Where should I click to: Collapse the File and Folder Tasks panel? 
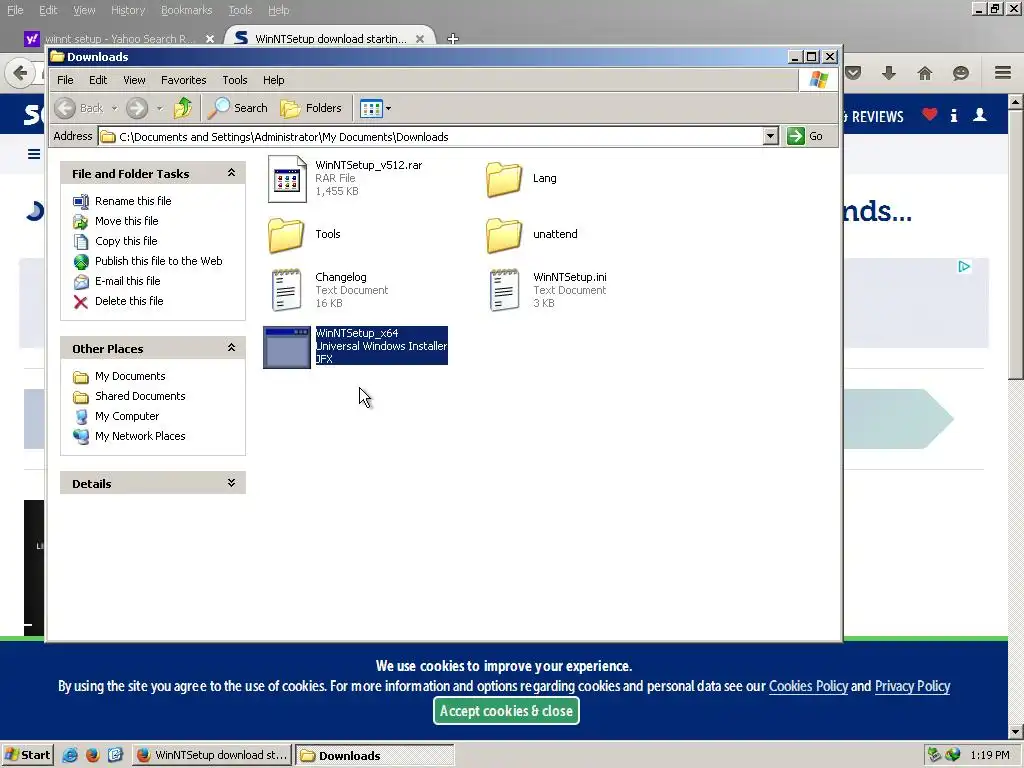(x=231, y=173)
